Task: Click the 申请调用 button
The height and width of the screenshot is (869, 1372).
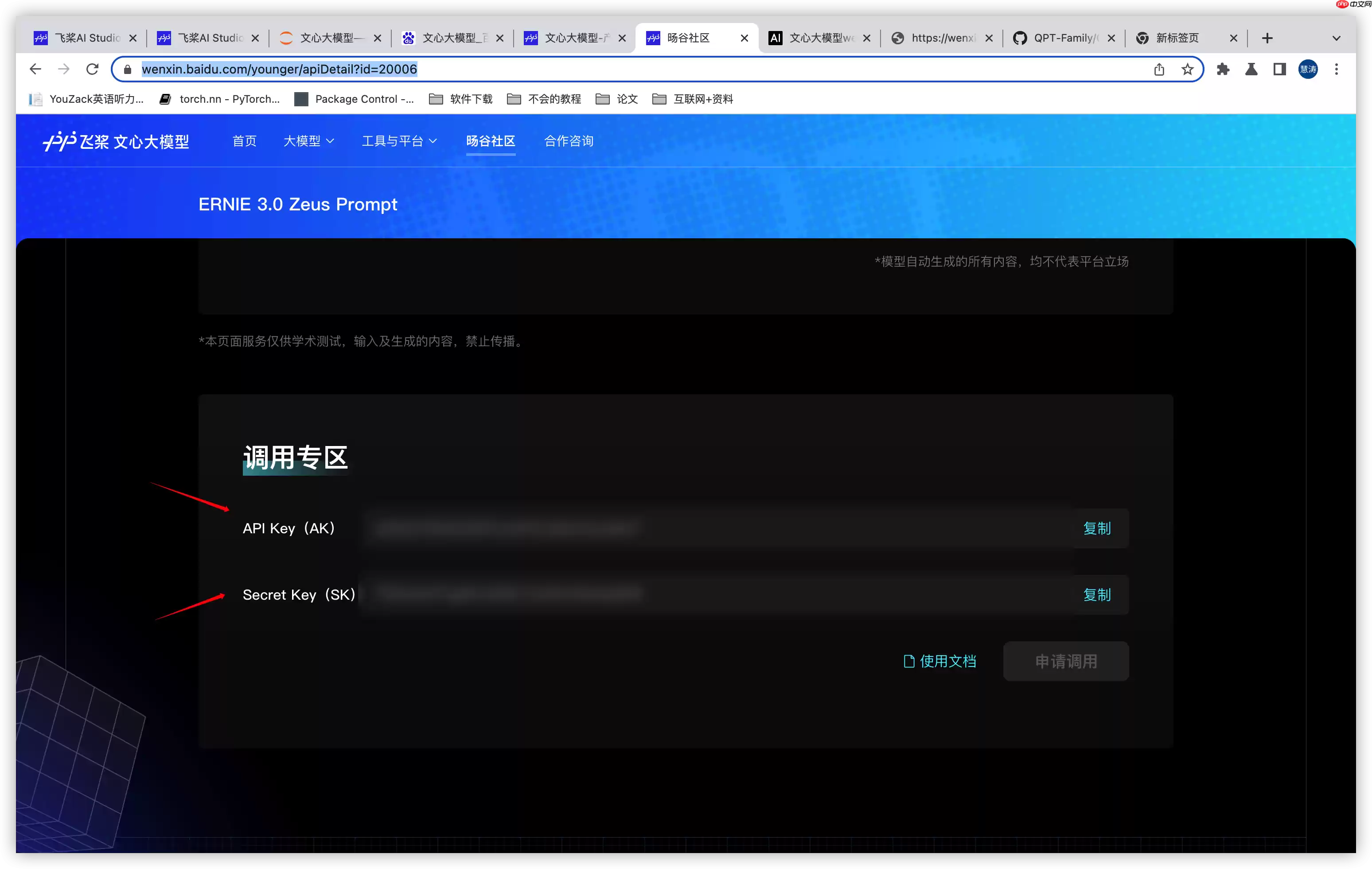Action: point(1066,661)
